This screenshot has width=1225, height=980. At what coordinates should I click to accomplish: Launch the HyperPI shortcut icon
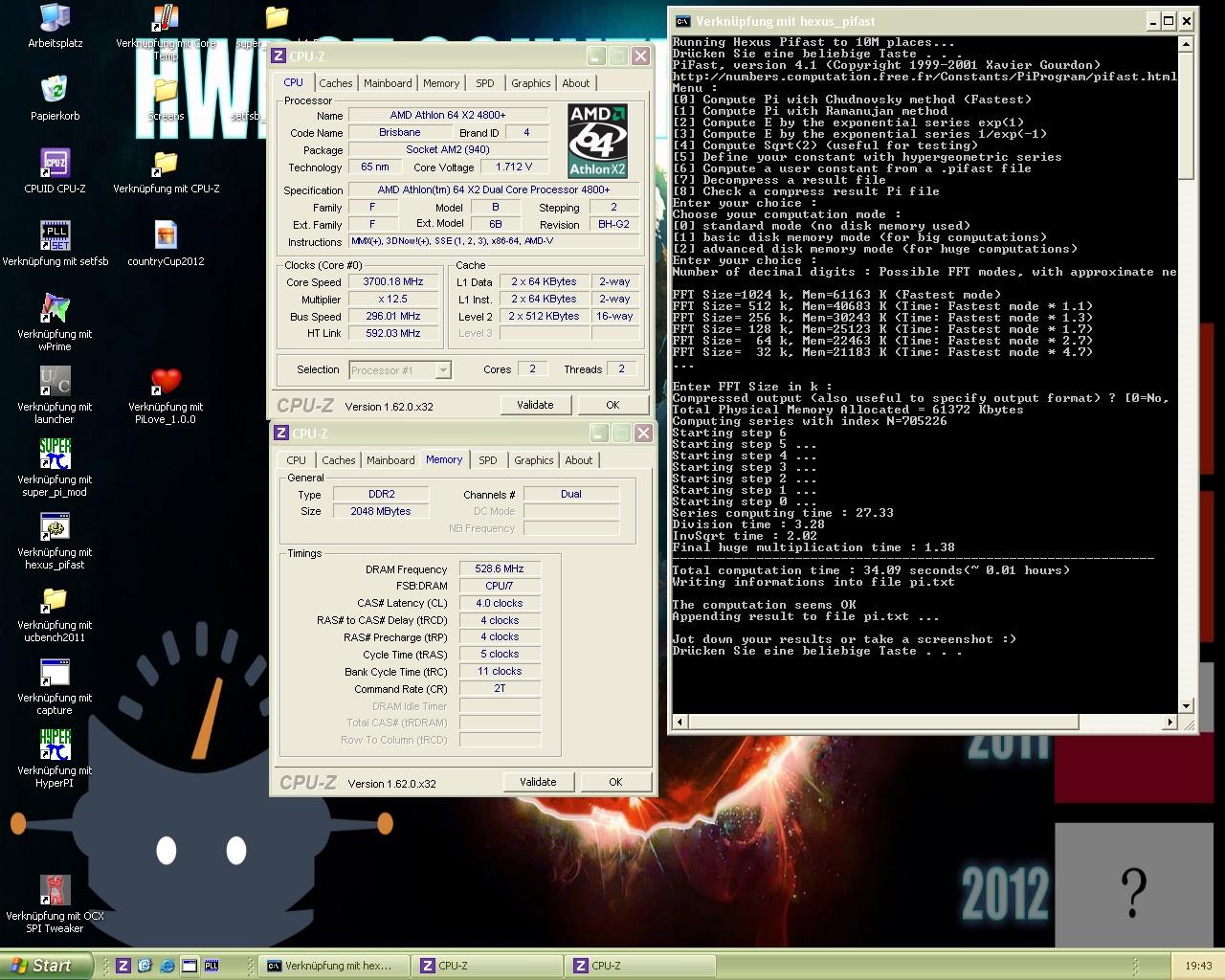tap(55, 745)
